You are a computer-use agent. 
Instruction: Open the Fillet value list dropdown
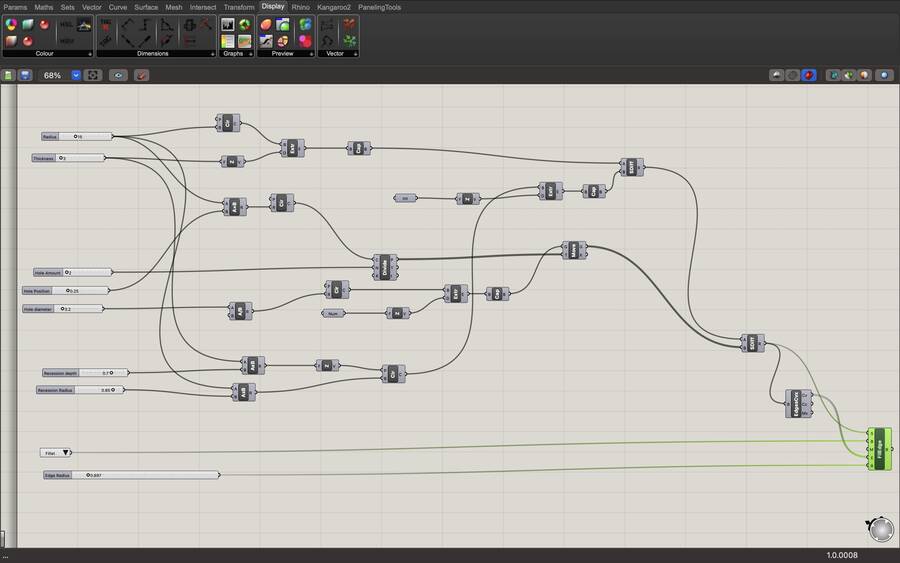66,453
